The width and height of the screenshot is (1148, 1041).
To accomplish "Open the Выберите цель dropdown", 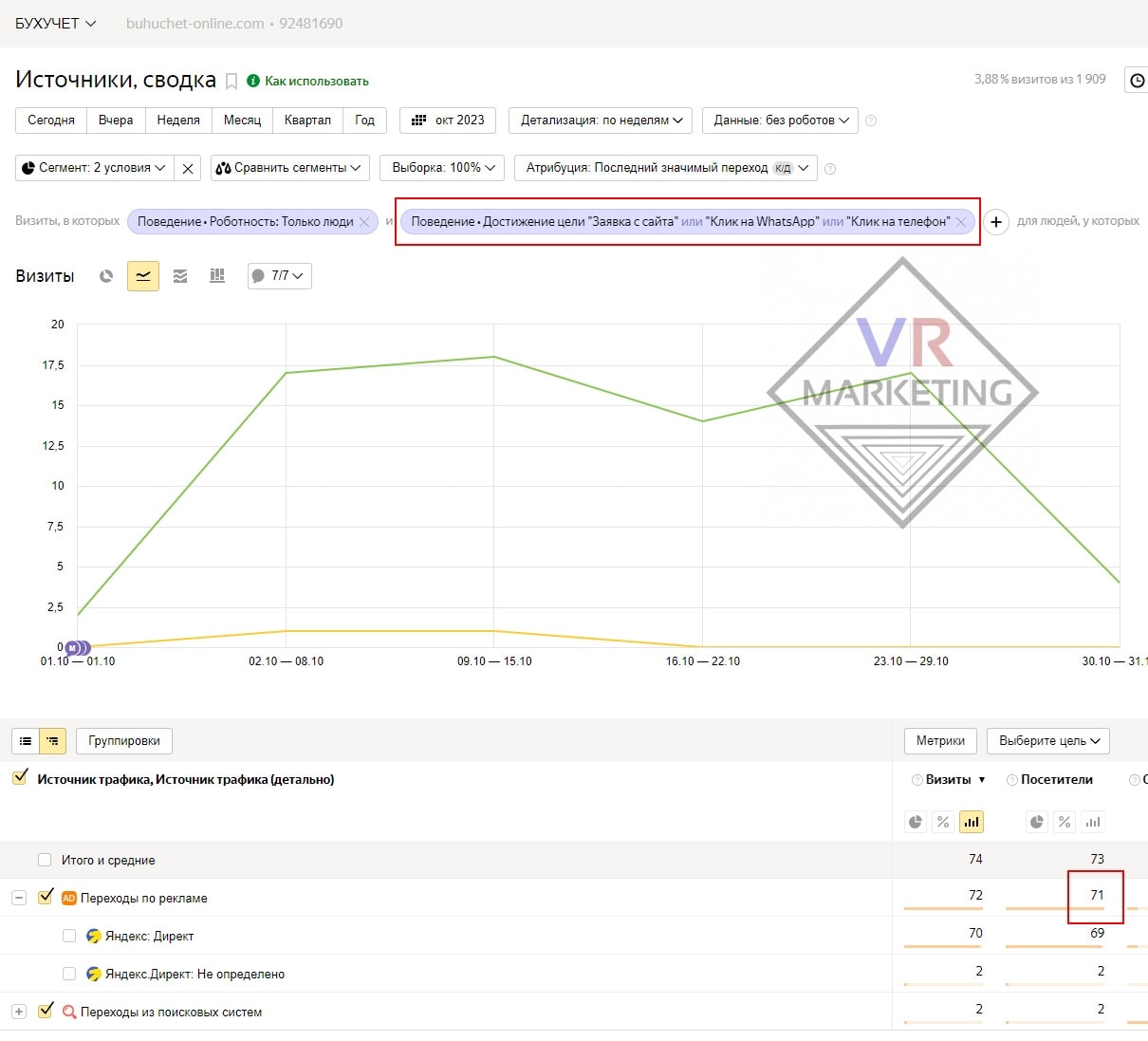I will point(1048,741).
